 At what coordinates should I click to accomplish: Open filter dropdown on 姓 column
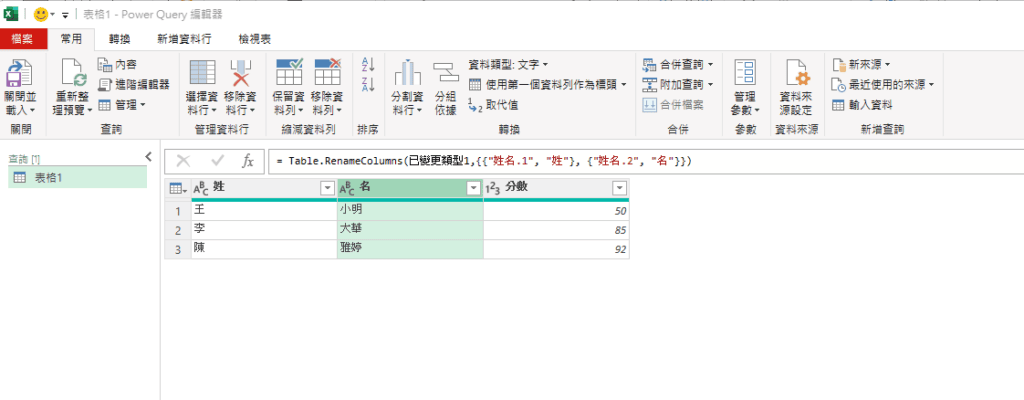point(326,188)
